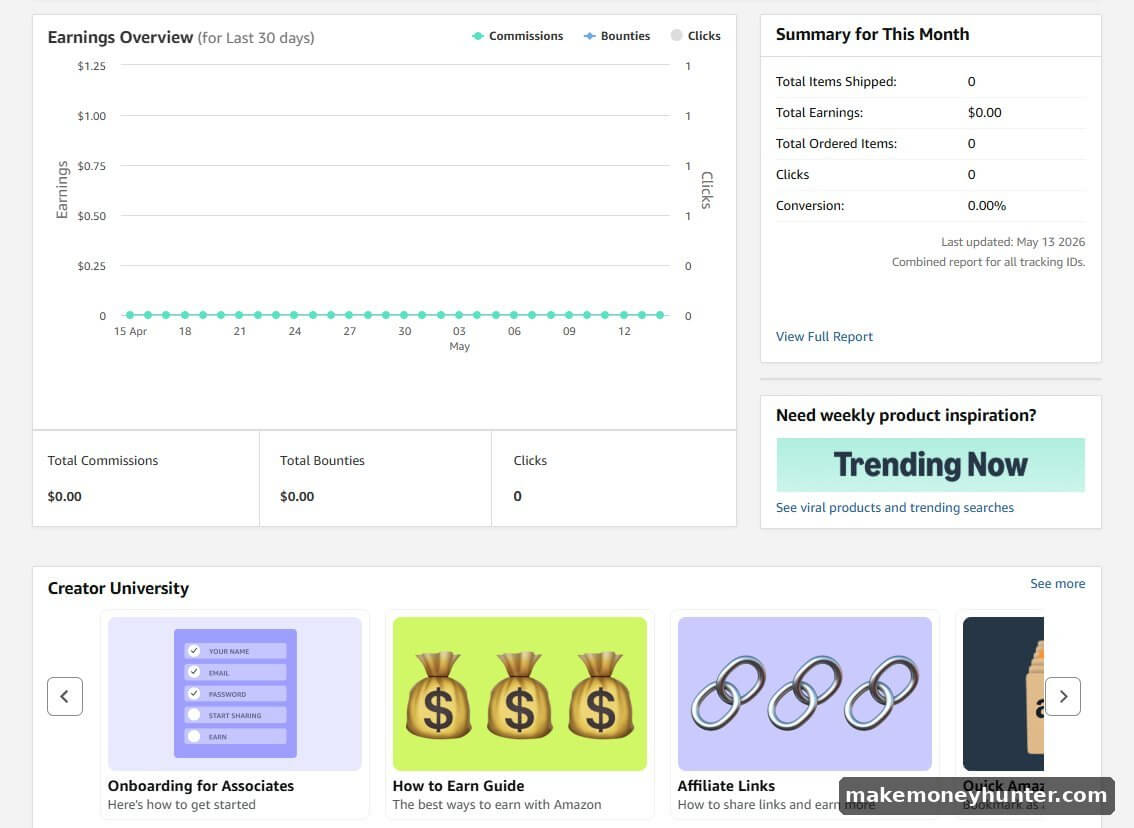The height and width of the screenshot is (828, 1134).
Task: Click Combined report for all tracking IDs text
Action: (x=988, y=262)
